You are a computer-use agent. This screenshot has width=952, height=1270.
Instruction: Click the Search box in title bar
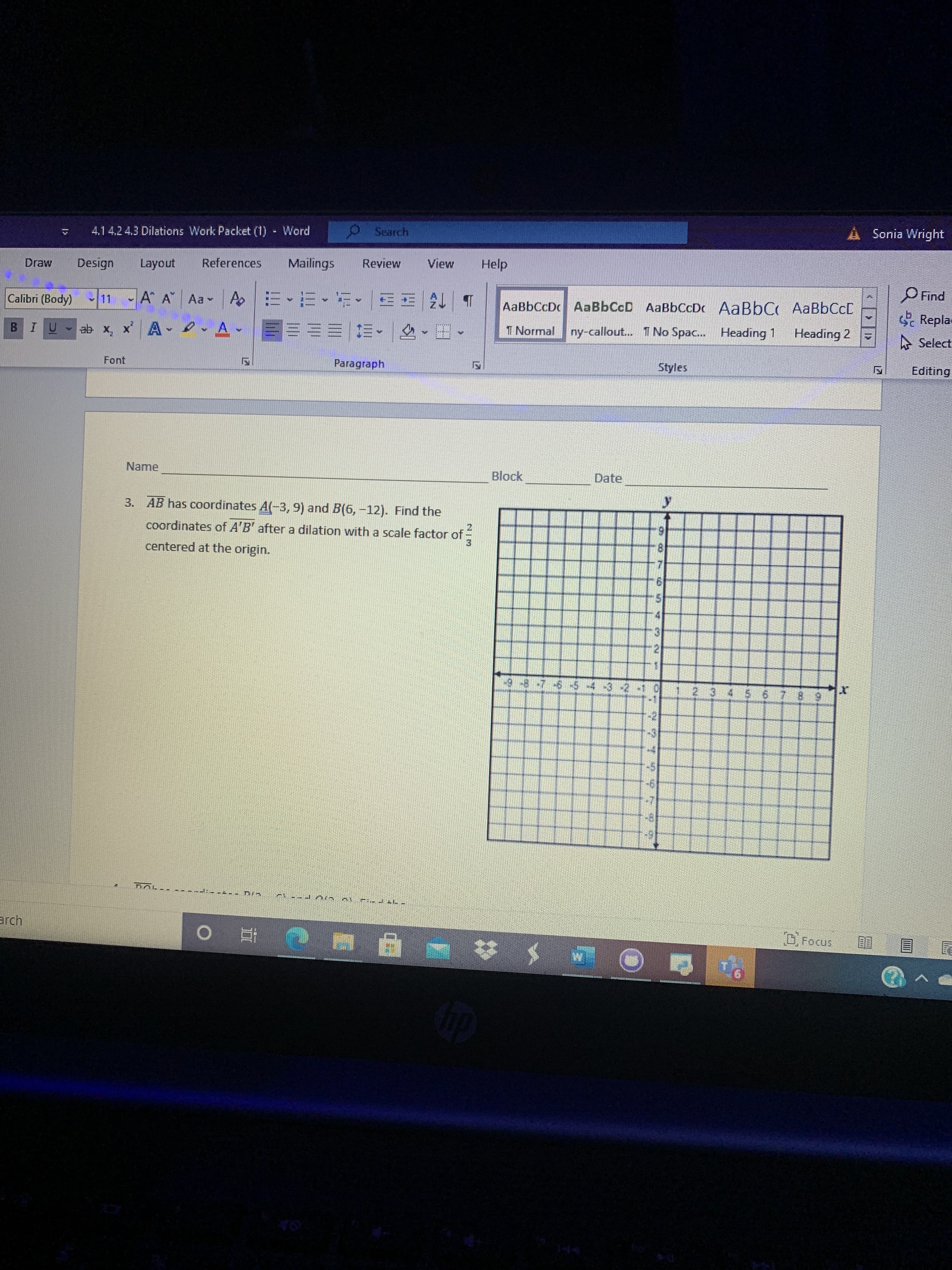coord(507,232)
